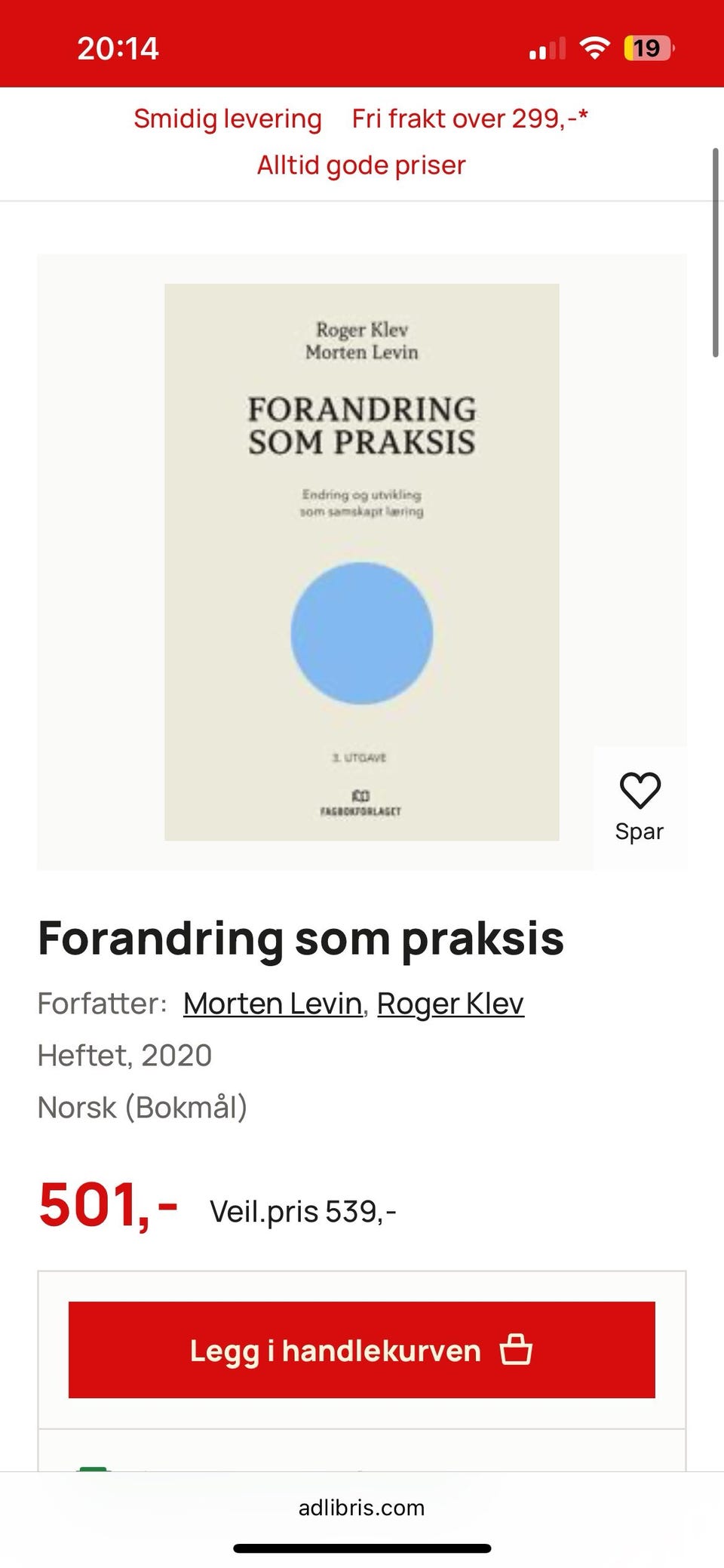
Task: Tap the Veil.pris 539,- text
Action: point(303,1212)
